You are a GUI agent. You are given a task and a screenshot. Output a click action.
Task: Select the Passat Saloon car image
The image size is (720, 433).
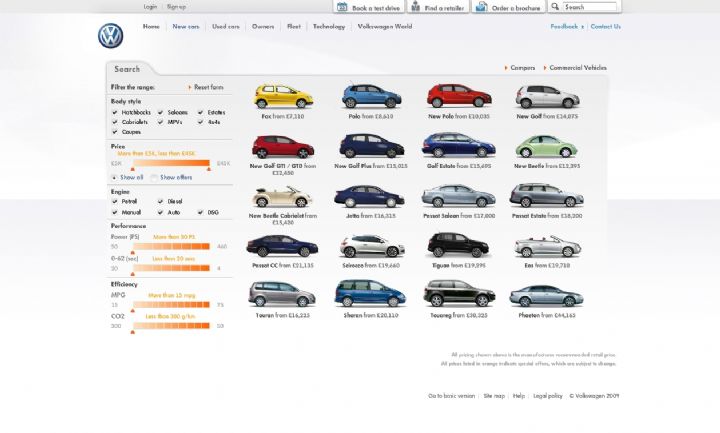(x=458, y=196)
